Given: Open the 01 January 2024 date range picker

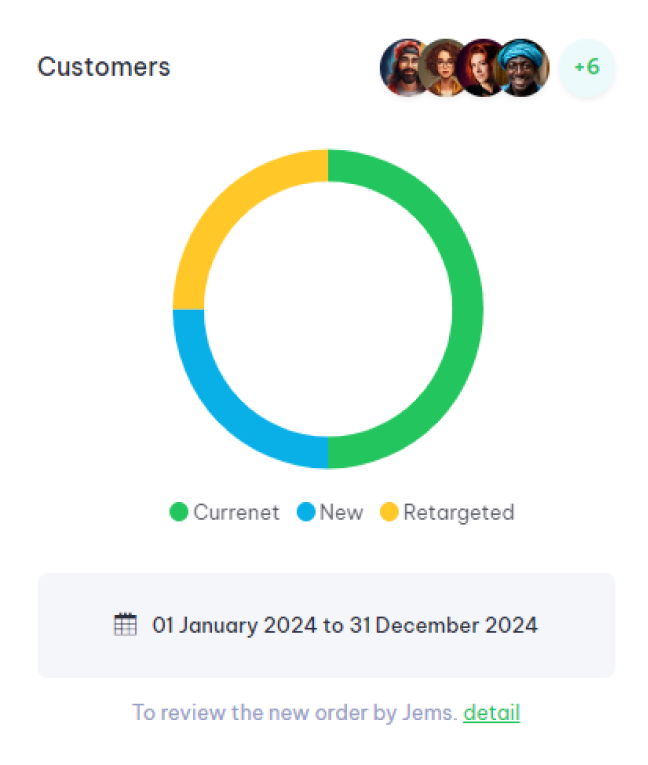Looking at the screenshot, I should (x=344, y=626).
